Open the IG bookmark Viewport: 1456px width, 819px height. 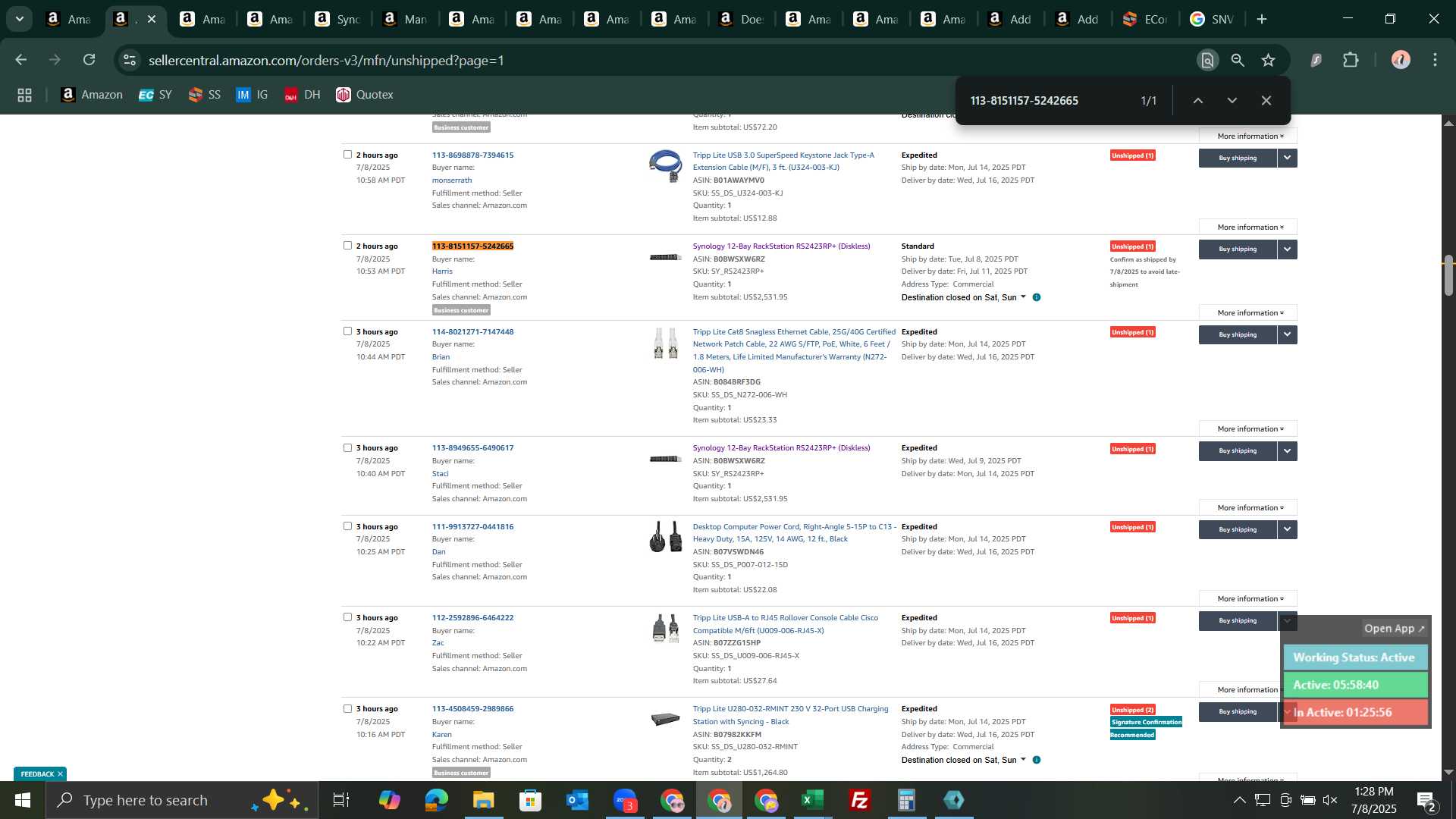(252, 95)
